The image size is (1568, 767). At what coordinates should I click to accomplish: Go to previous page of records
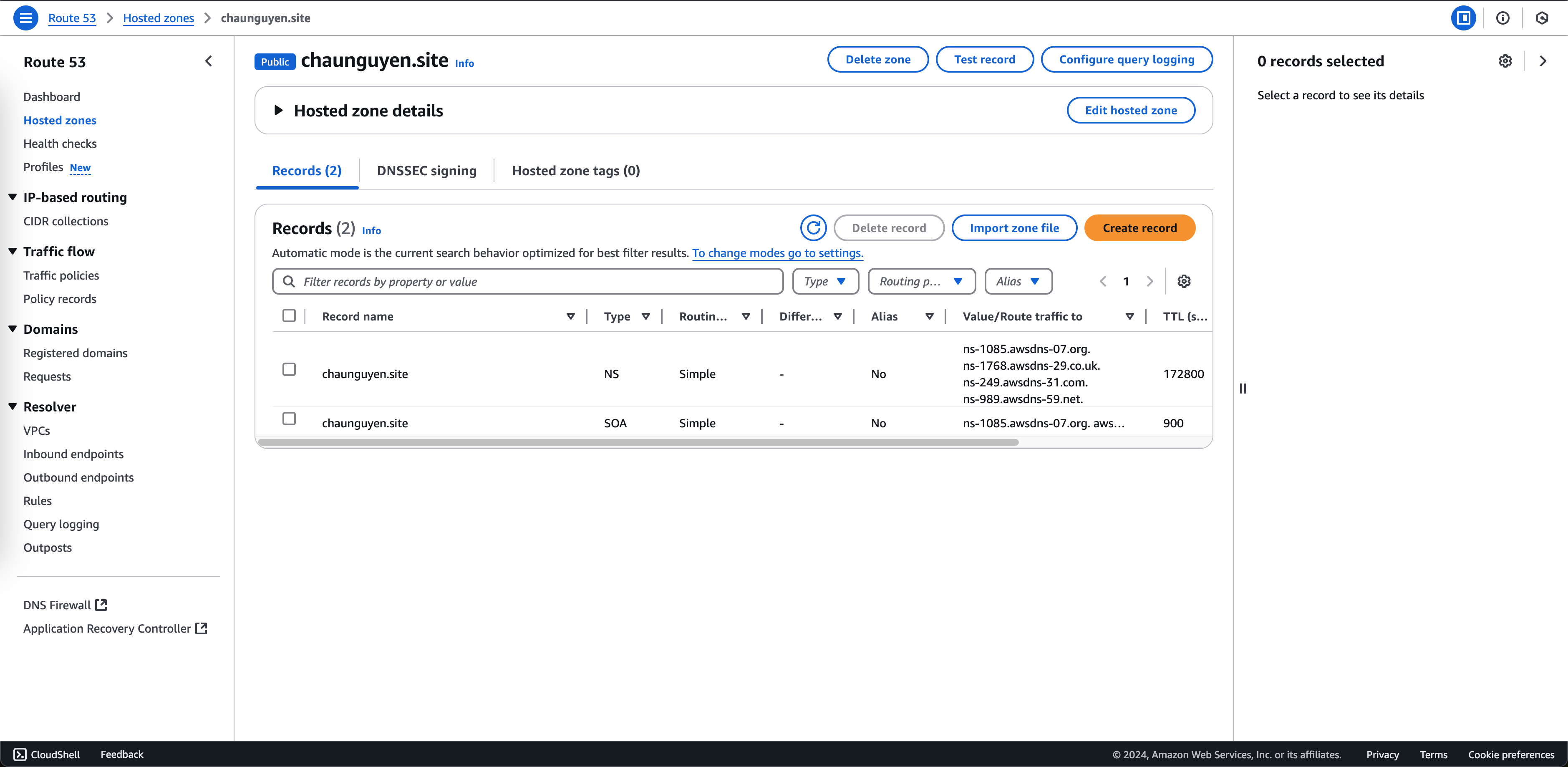[x=1103, y=281]
